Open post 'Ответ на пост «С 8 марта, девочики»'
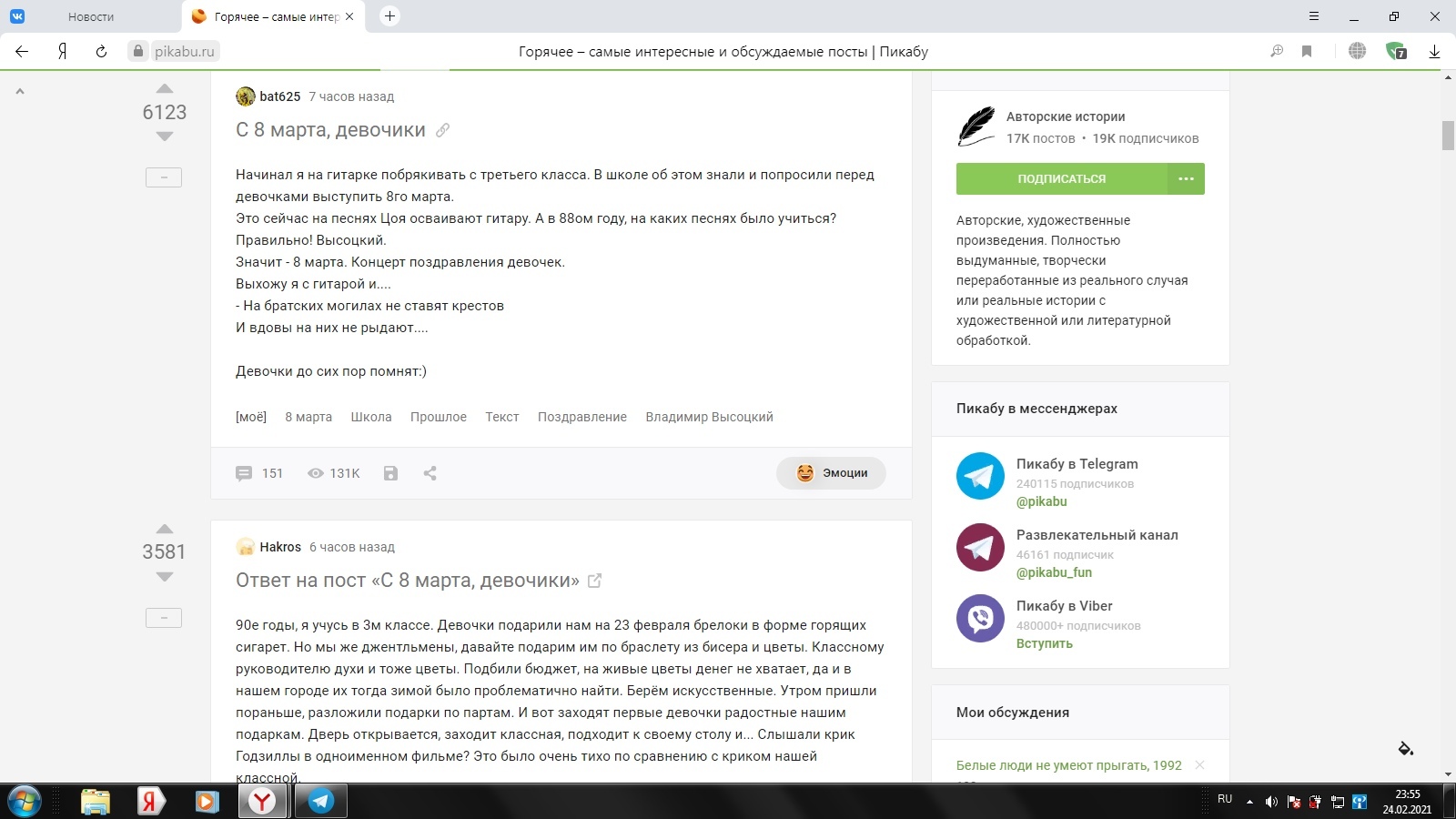 [x=408, y=581]
